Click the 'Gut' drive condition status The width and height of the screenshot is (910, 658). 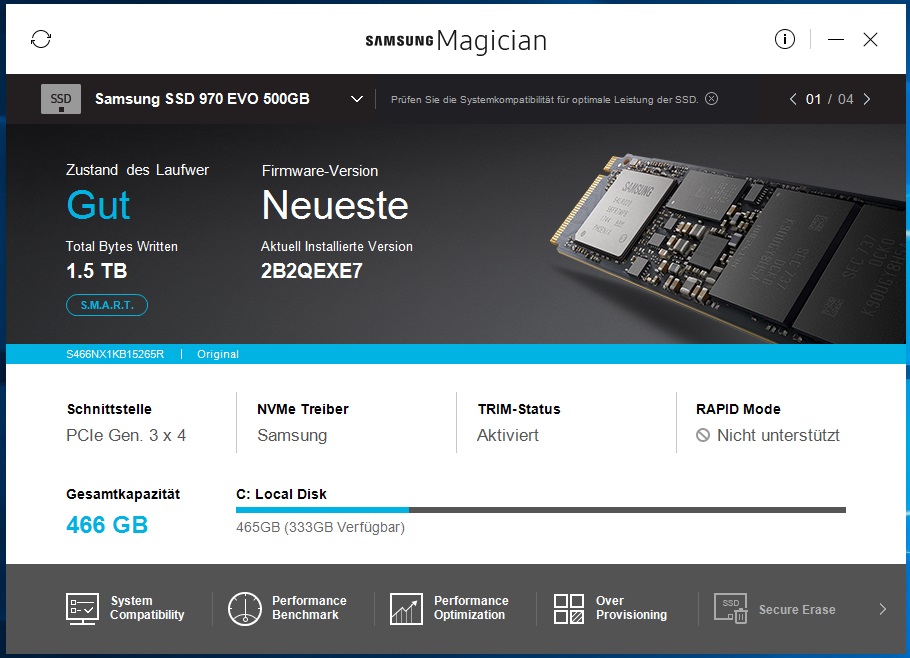[98, 205]
